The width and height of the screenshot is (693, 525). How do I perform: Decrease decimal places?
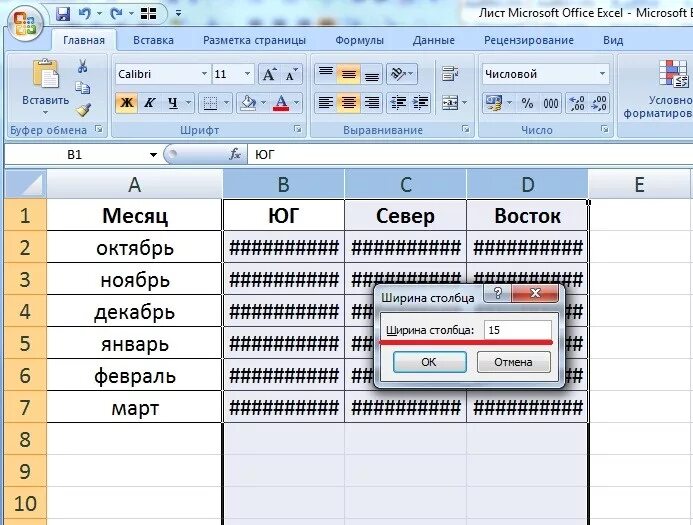coord(599,103)
